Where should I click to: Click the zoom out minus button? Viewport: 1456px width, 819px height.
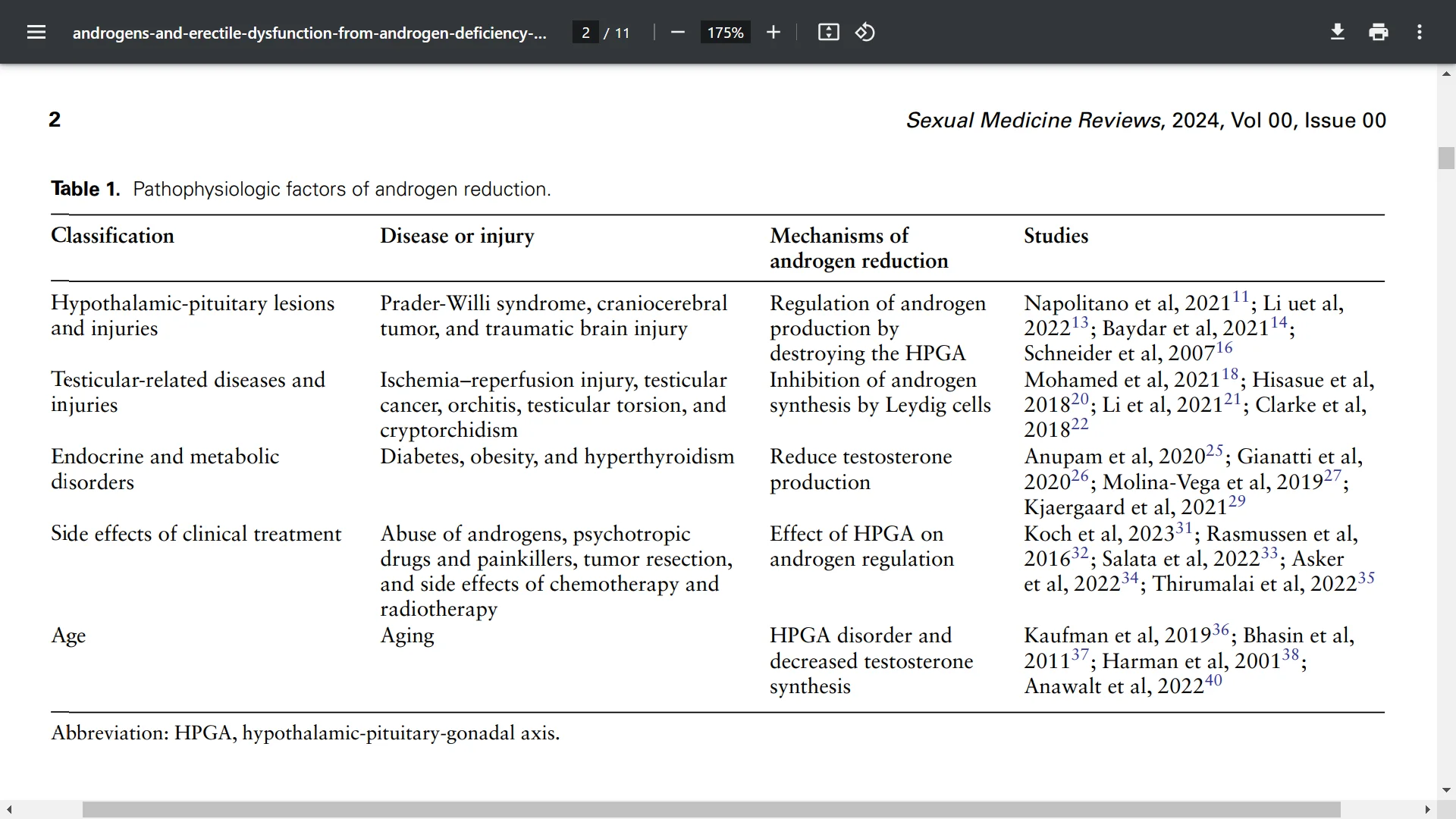678,32
